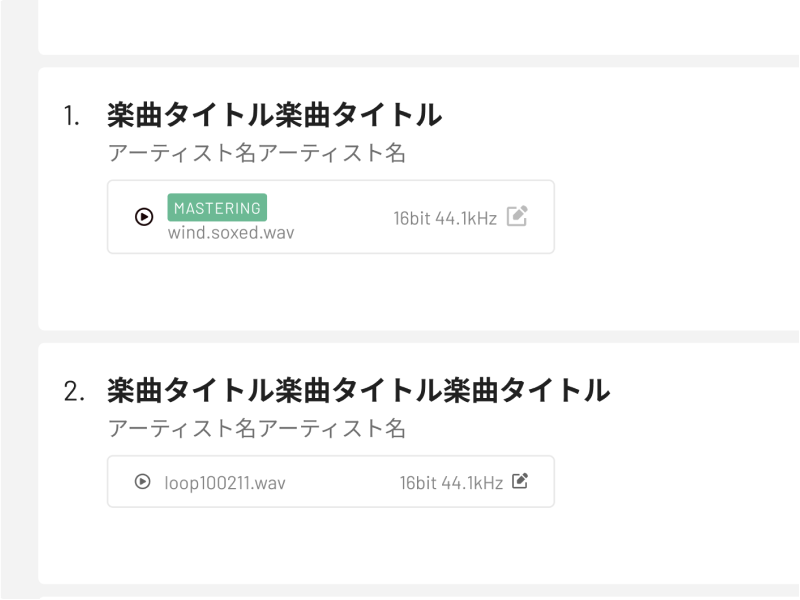Click 16bit 44.1kHz on loop100211.wav row
The width and height of the screenshot is (800, 600).
(x=451, y=483)
